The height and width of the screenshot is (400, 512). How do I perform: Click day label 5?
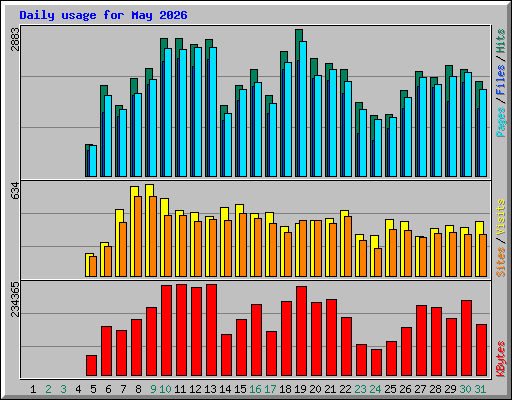point(93,389)
